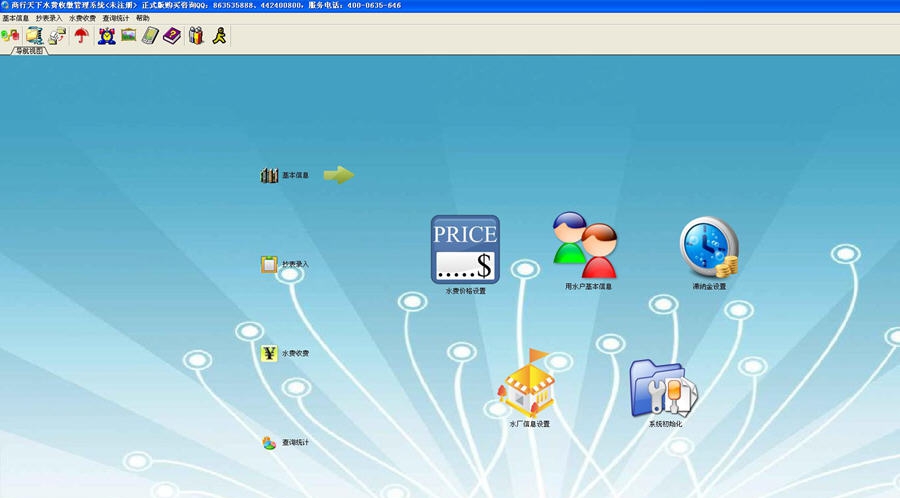Click the blue alarm clock toolbar icon
This screenshot has height=498, width=900.
click(107, 36)
